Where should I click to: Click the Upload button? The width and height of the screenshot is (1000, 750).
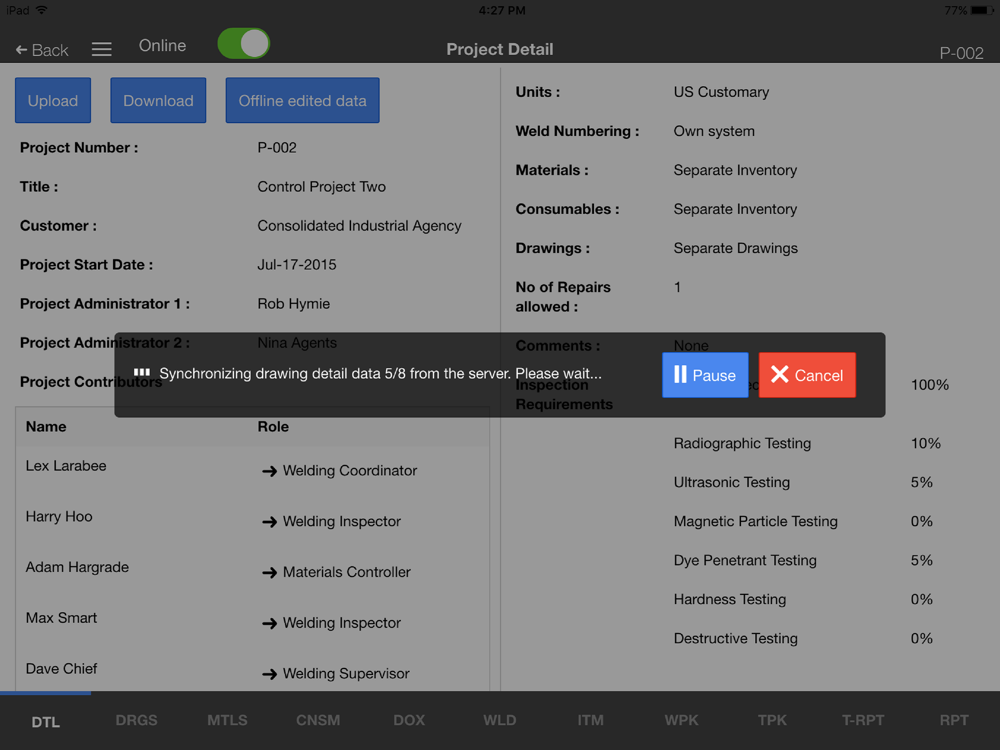[x=53, y=100]
